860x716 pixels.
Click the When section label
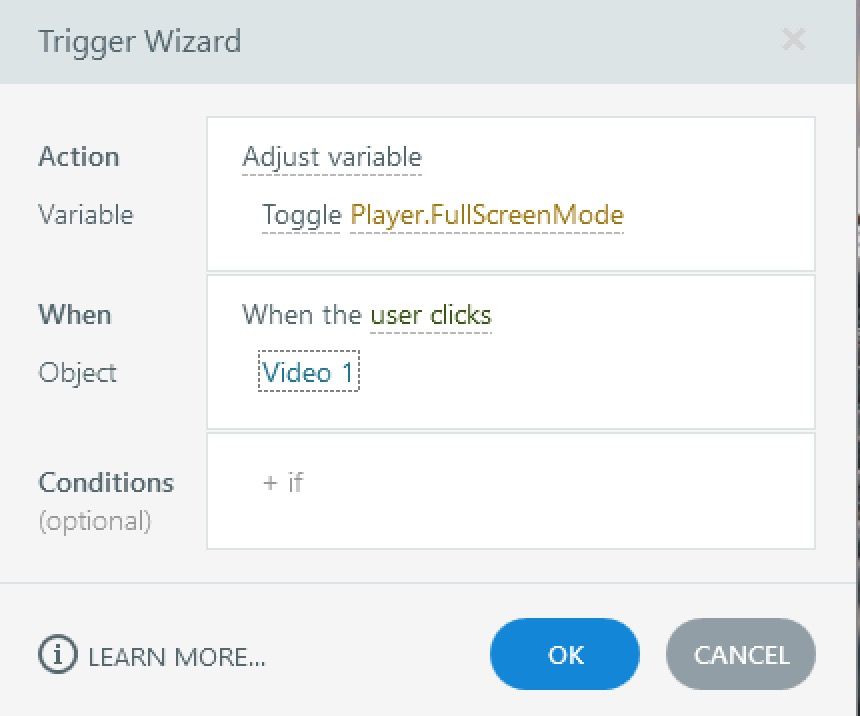point(75,315)
